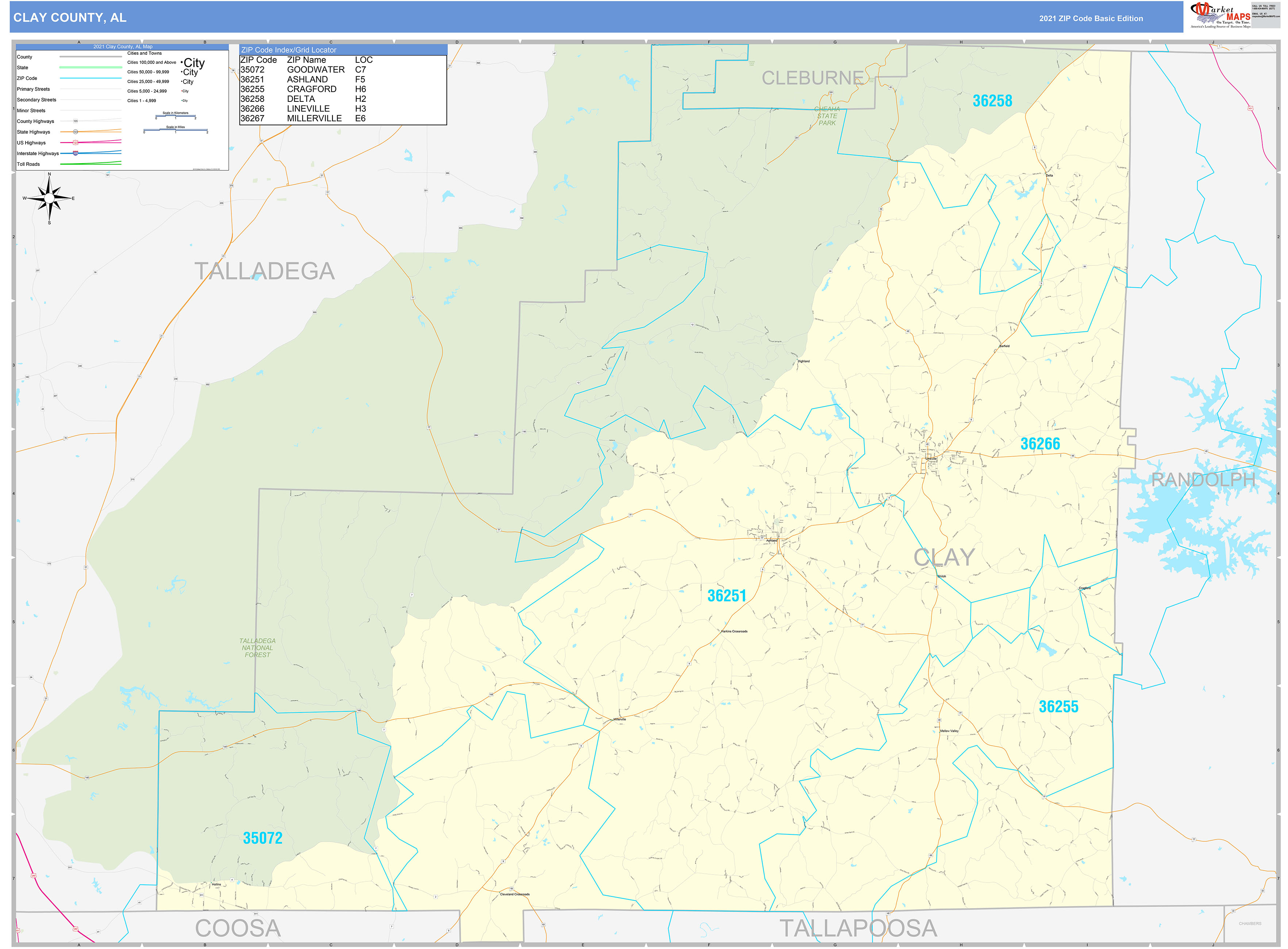
Task: Open the Cities and Towns legend section
Action: coord(145,53)
